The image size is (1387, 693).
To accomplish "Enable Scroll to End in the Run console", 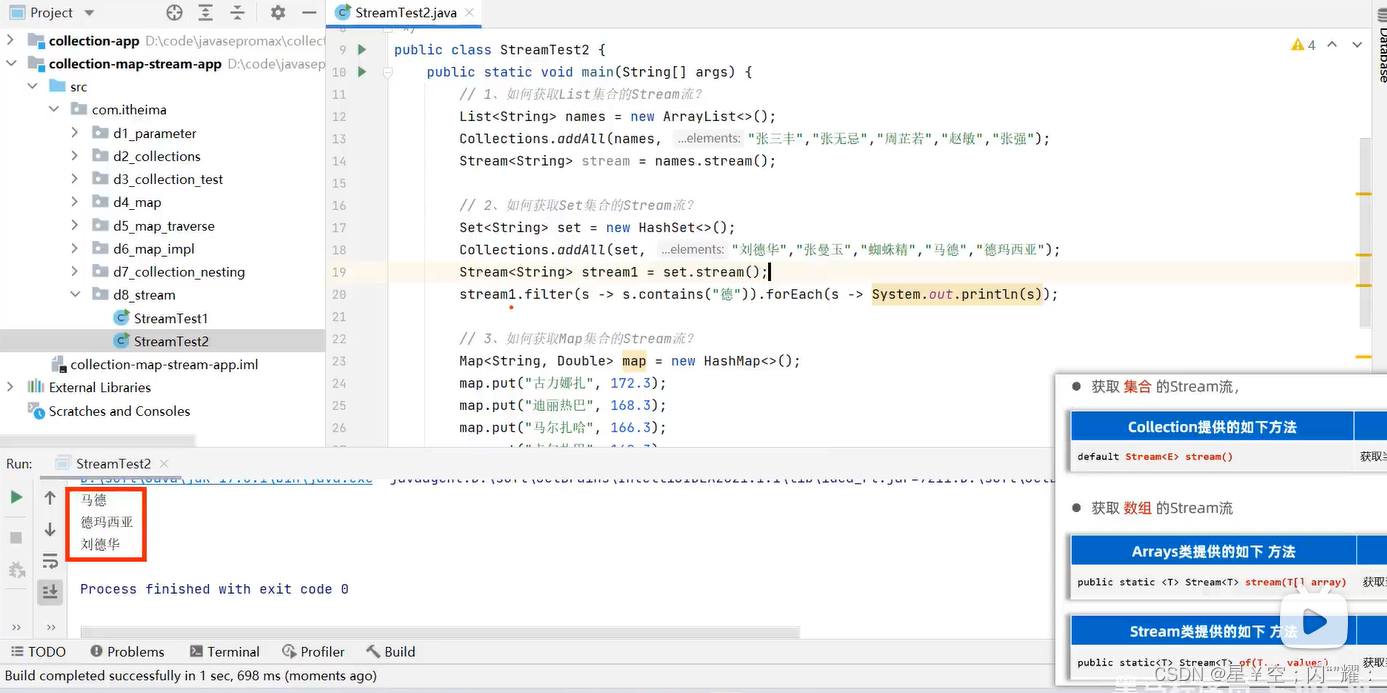I will pyautogui.click(x=49, y=592).
